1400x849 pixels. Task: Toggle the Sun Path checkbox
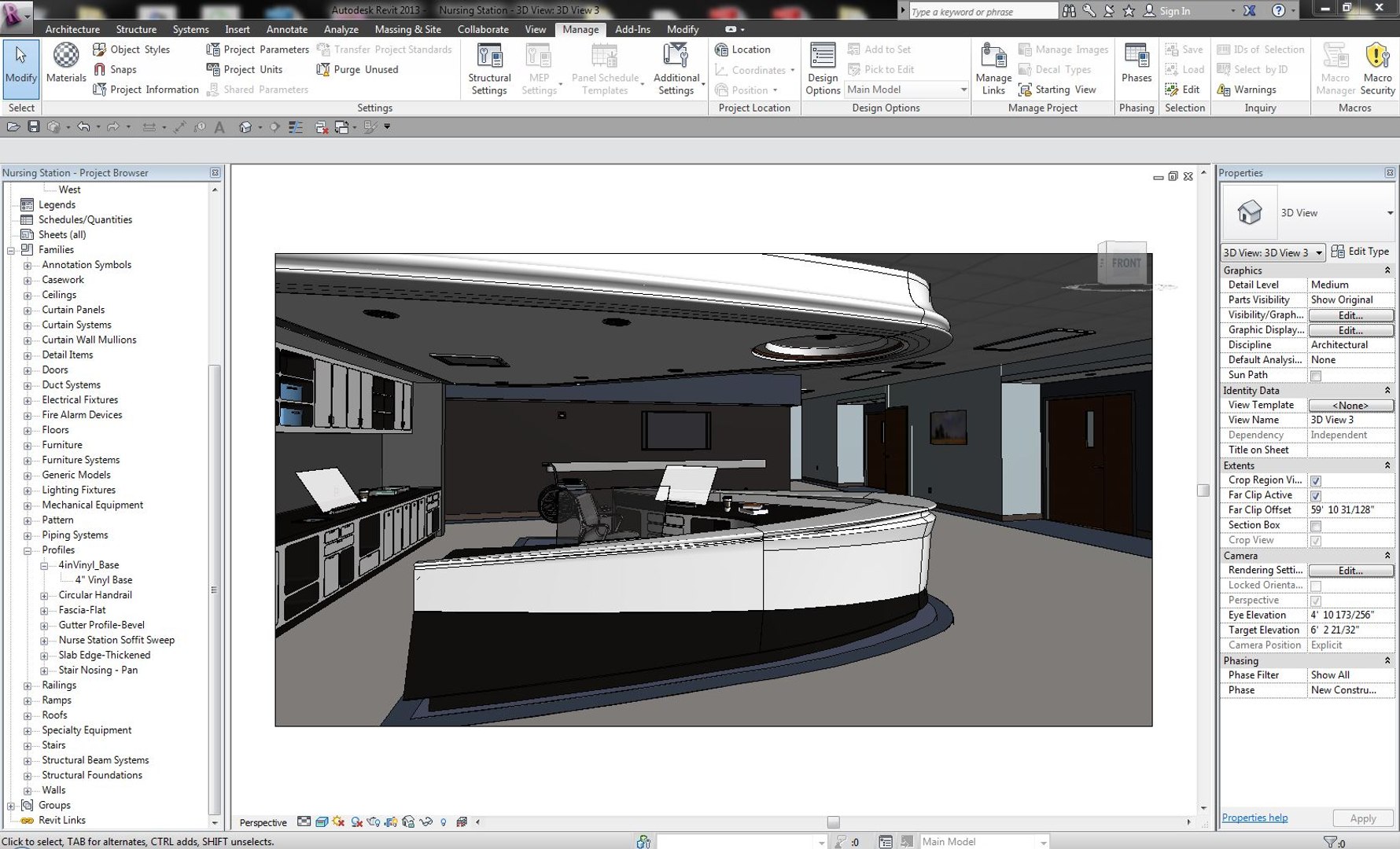coord(1316,376)
